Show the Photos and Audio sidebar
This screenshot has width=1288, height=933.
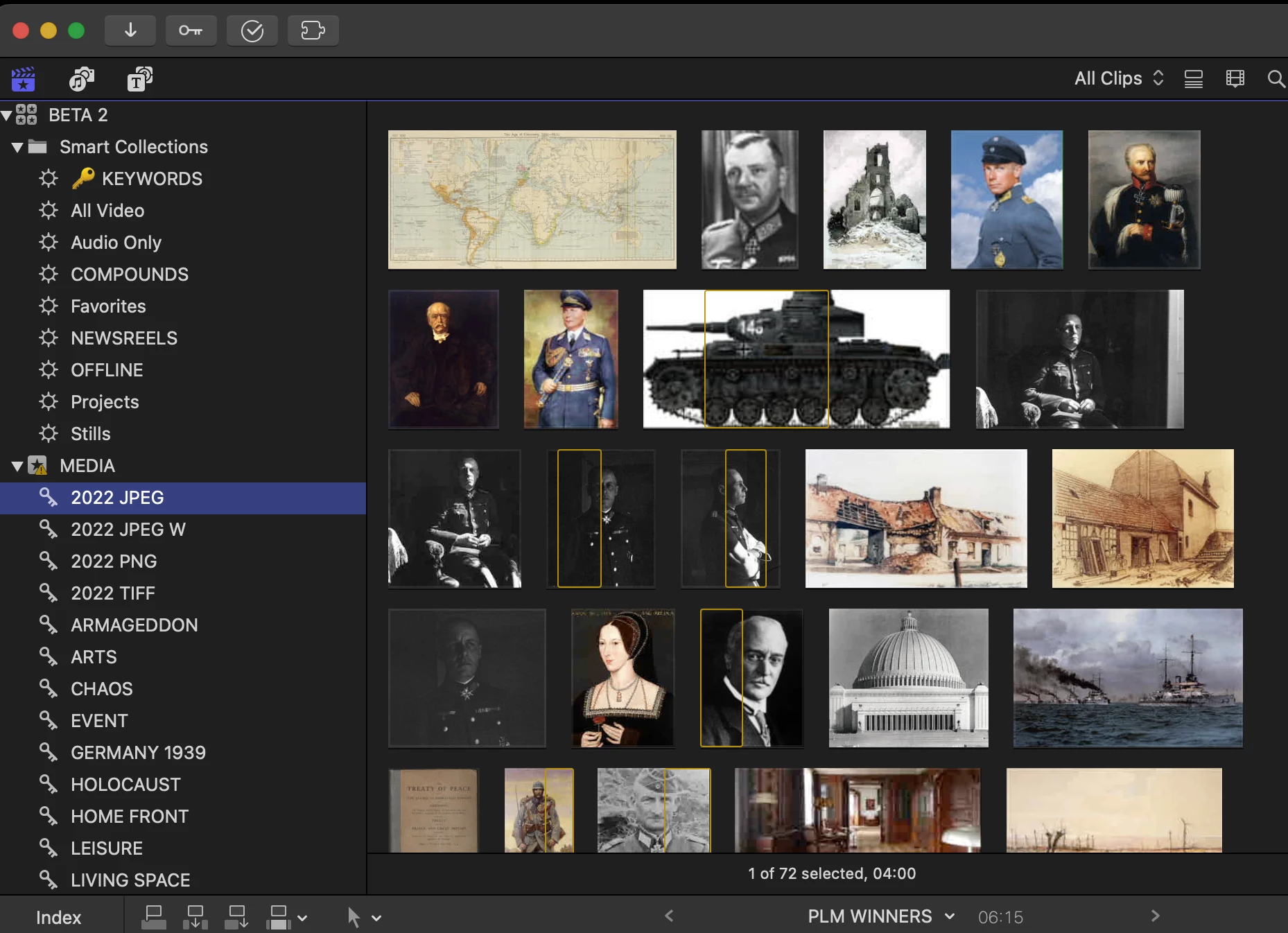(x=82, y=79)
